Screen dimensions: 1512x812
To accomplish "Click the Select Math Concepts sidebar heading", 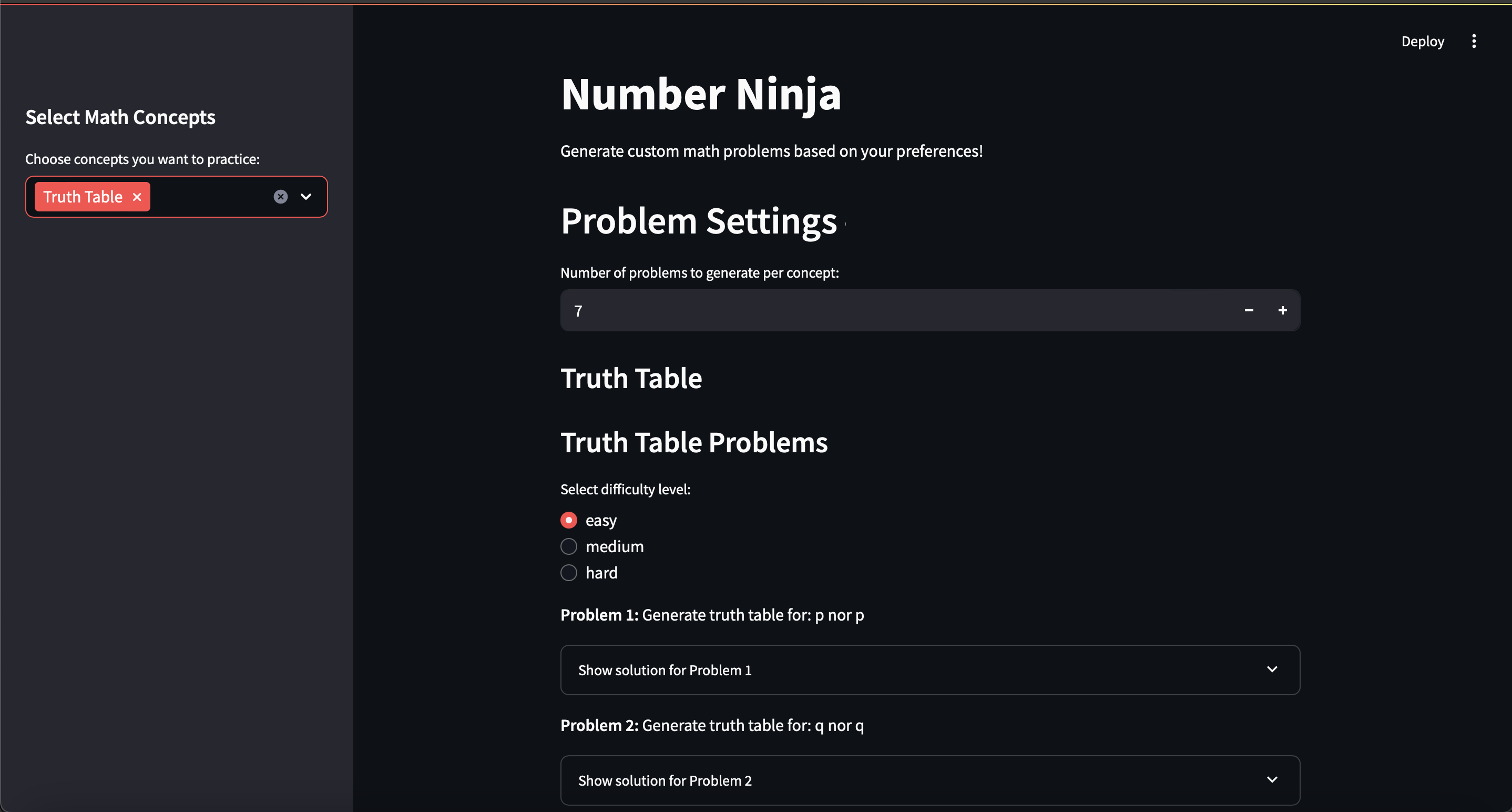I will [120, 117].
